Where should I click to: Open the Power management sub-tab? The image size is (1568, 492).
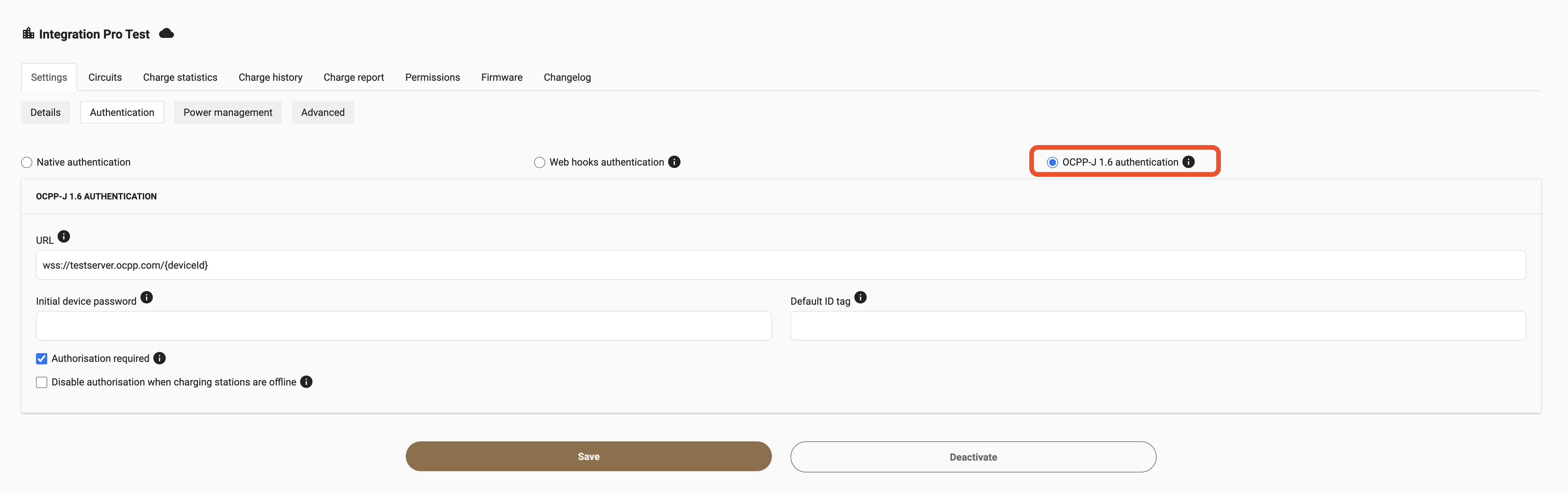[x=228, y=113]
